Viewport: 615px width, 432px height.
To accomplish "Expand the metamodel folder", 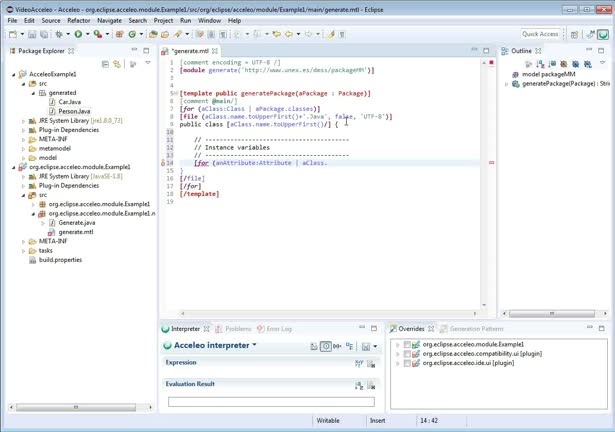I will click(x=24, y=149).
